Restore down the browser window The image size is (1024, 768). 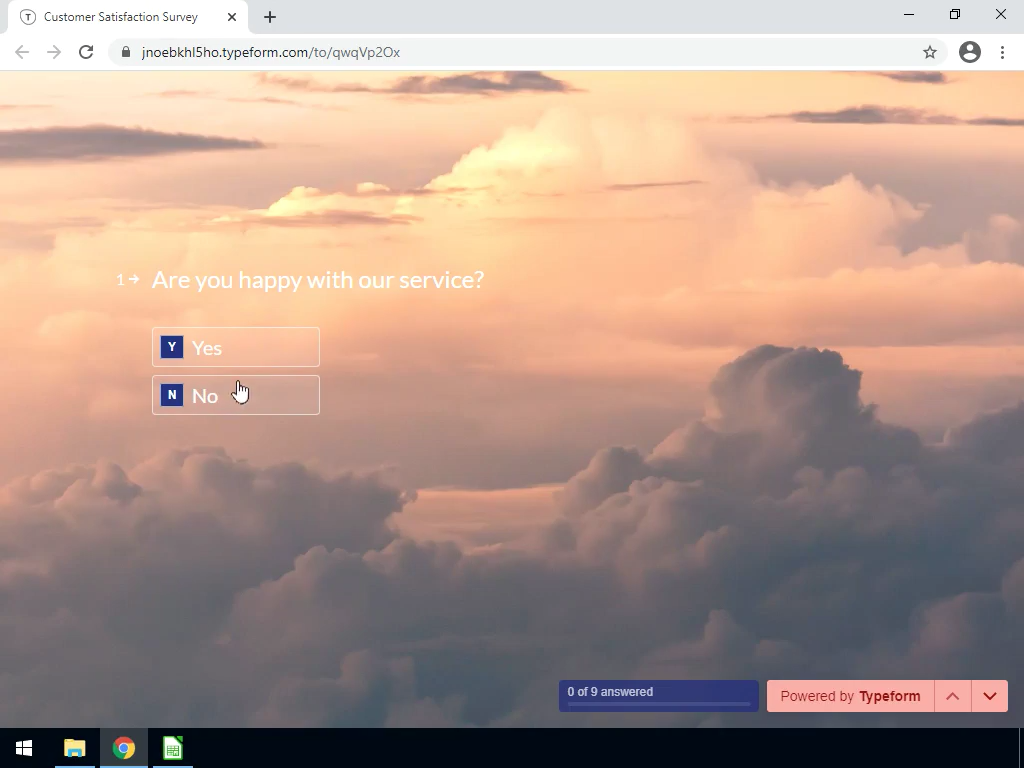pyautogui.click(x=955, y=14)
